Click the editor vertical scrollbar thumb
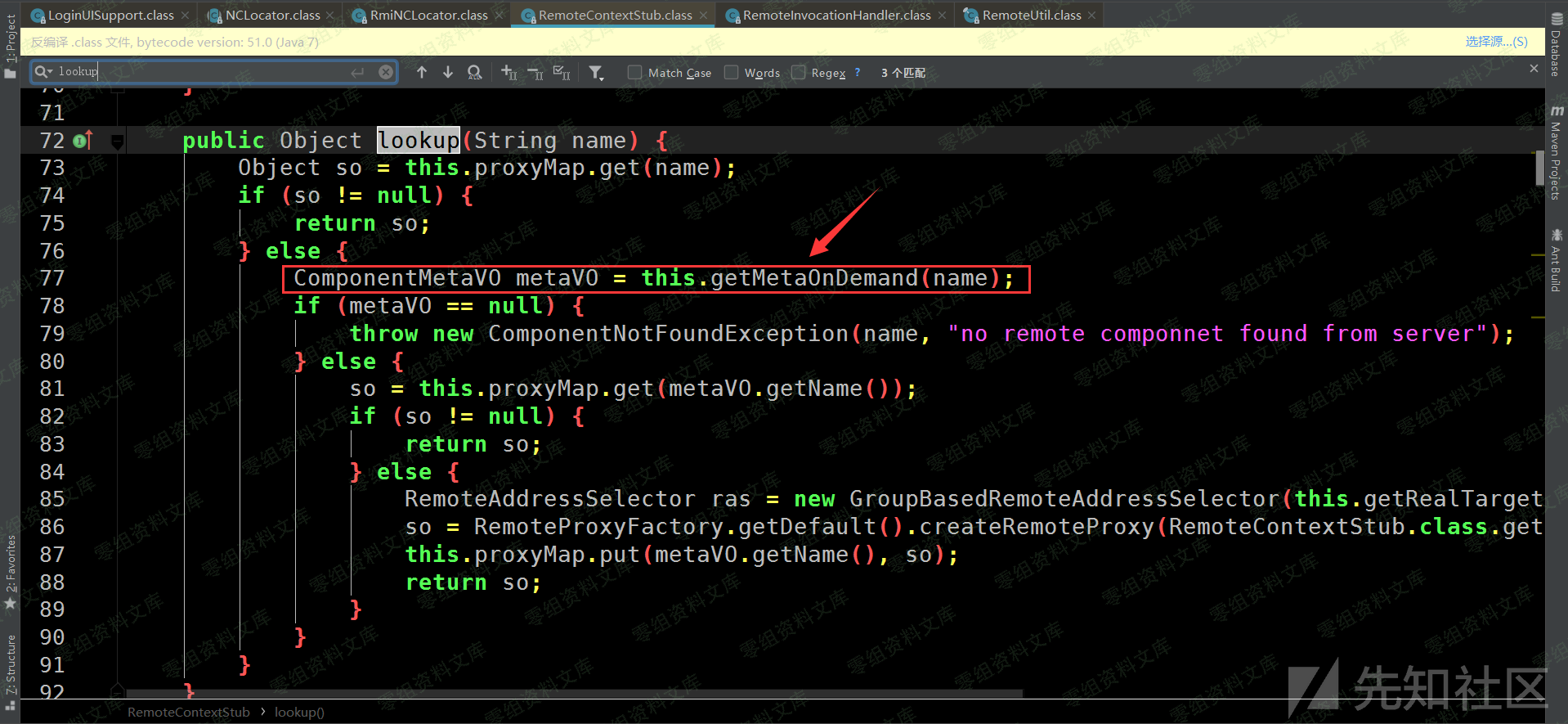Screen dimensions: 1568x724 pos(1539,169)
